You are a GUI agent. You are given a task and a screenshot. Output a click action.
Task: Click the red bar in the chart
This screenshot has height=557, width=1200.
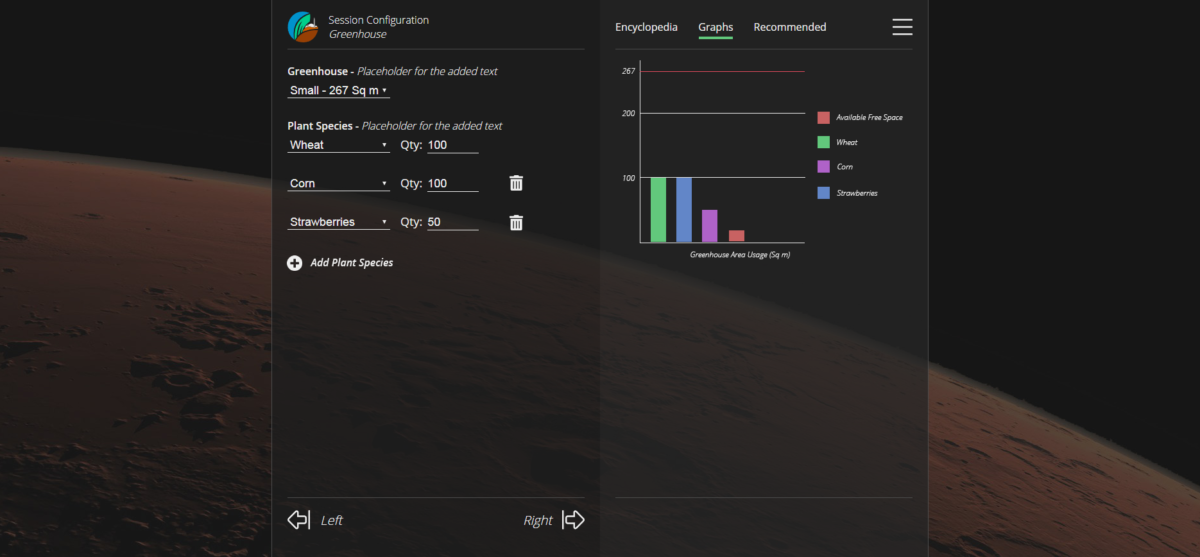pos(736,236)
